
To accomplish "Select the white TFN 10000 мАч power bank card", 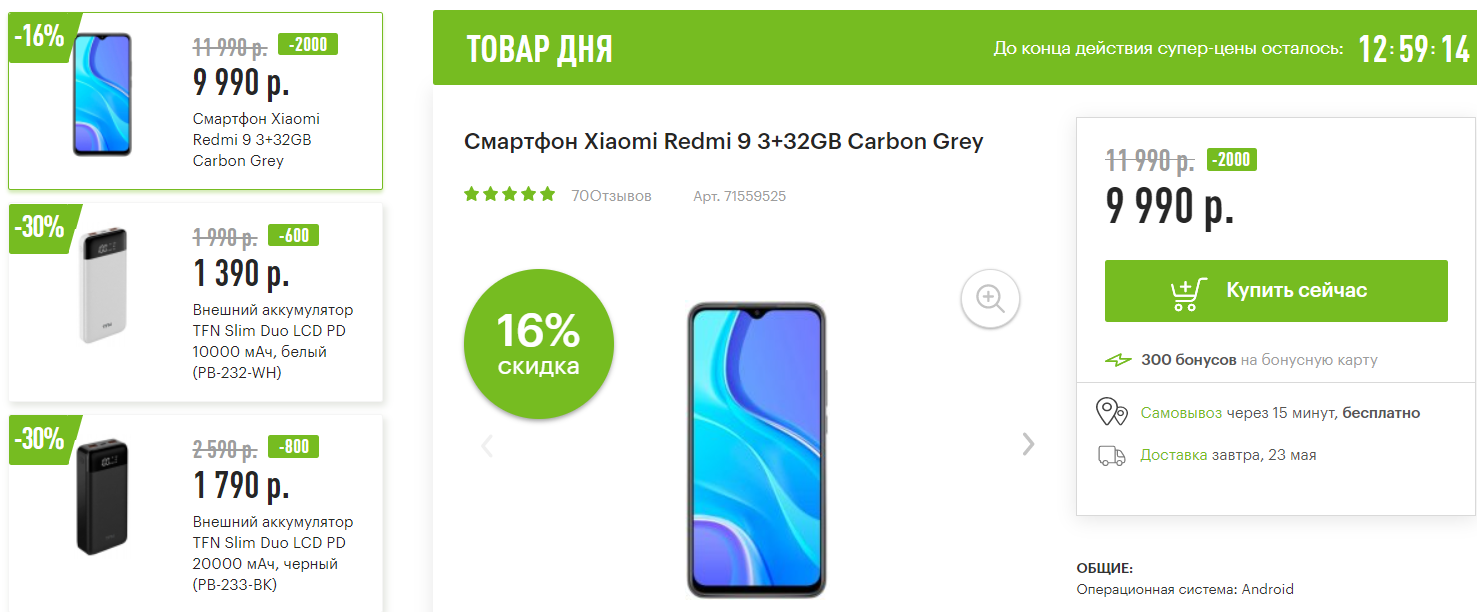I will pos(196,302).
